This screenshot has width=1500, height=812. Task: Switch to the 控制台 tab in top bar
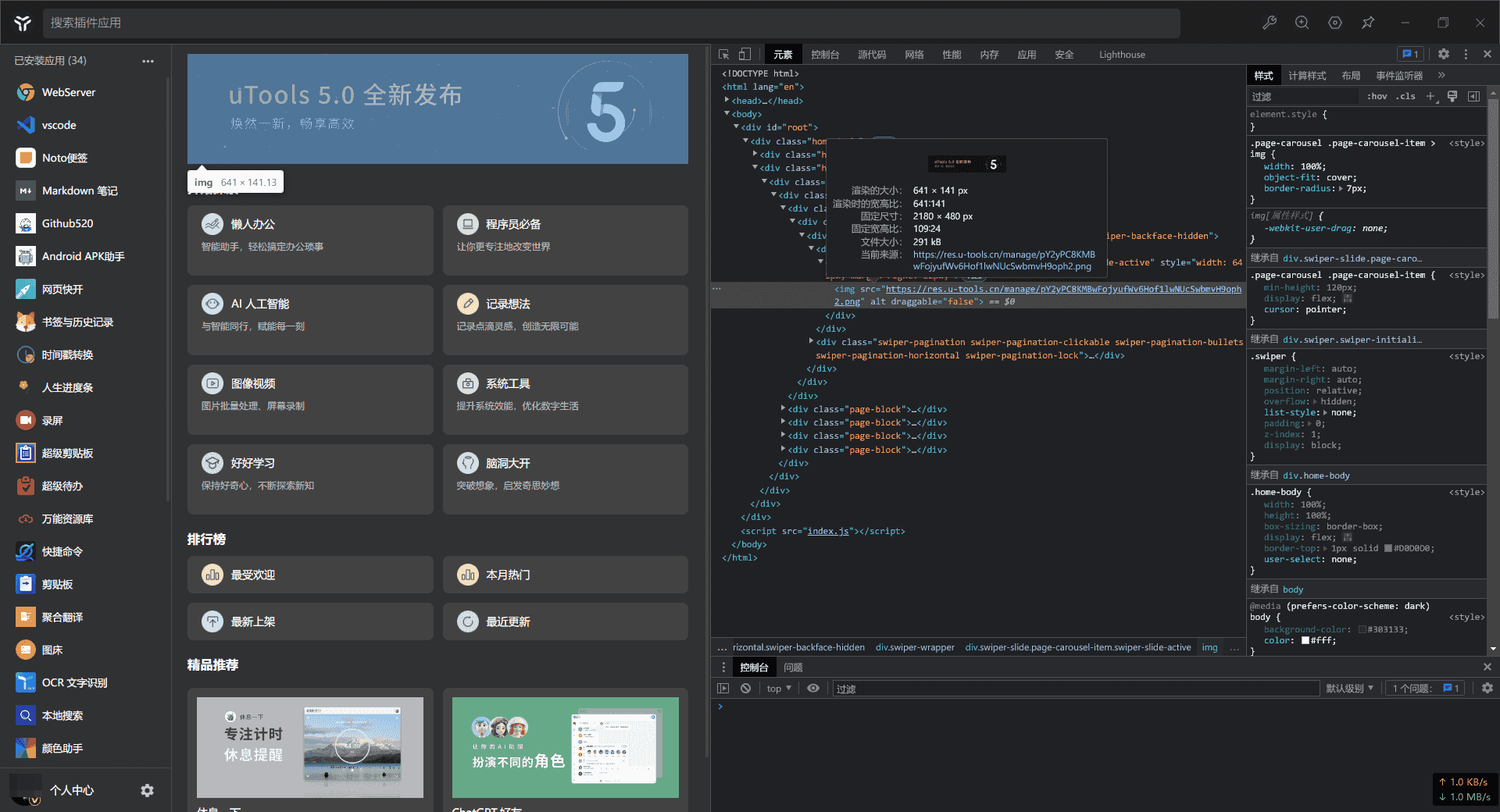point(825,55)
